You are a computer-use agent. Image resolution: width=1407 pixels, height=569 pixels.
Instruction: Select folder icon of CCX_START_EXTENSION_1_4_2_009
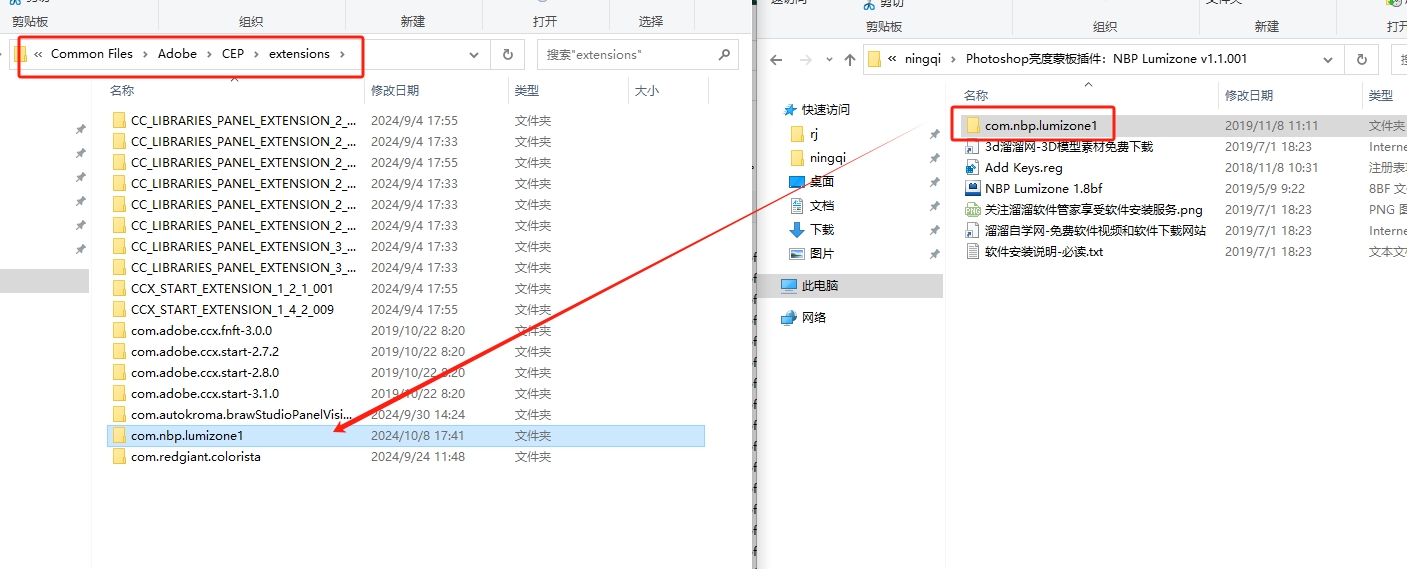coord(120,309)
